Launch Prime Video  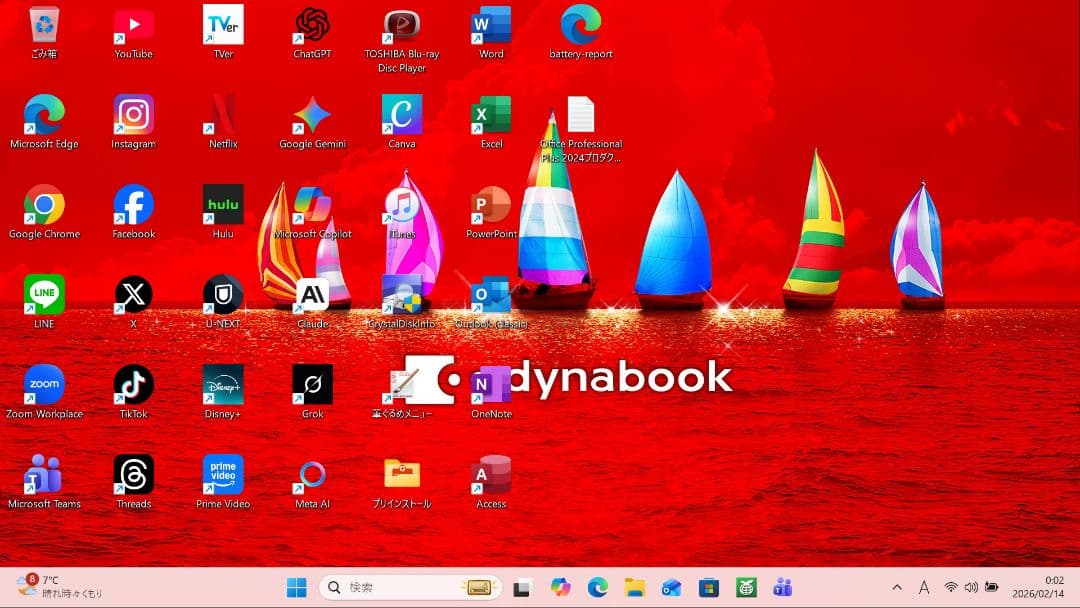click(222, 475)
